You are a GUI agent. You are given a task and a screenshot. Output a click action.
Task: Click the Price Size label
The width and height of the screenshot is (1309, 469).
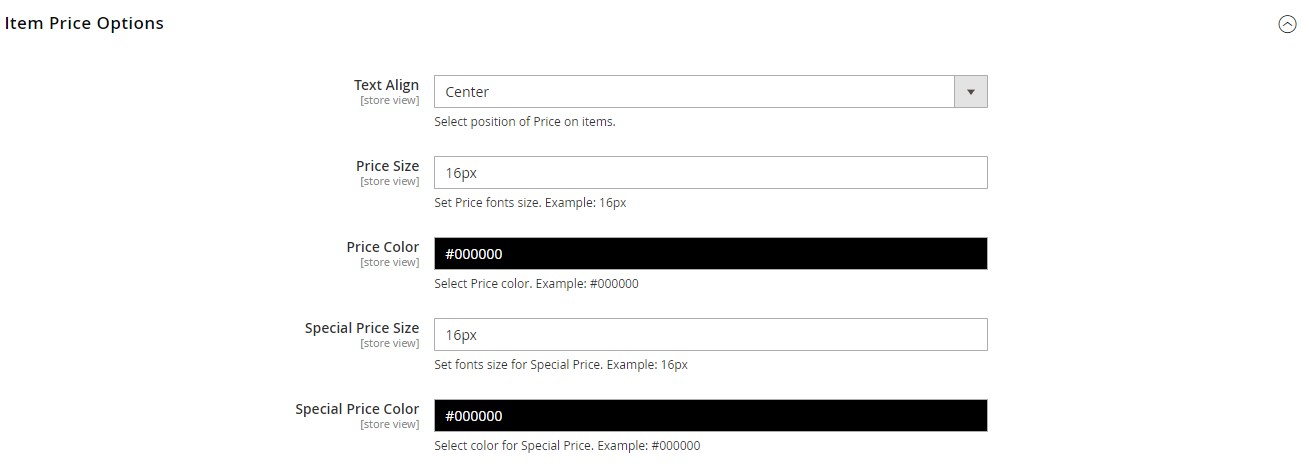click(387, 166)
